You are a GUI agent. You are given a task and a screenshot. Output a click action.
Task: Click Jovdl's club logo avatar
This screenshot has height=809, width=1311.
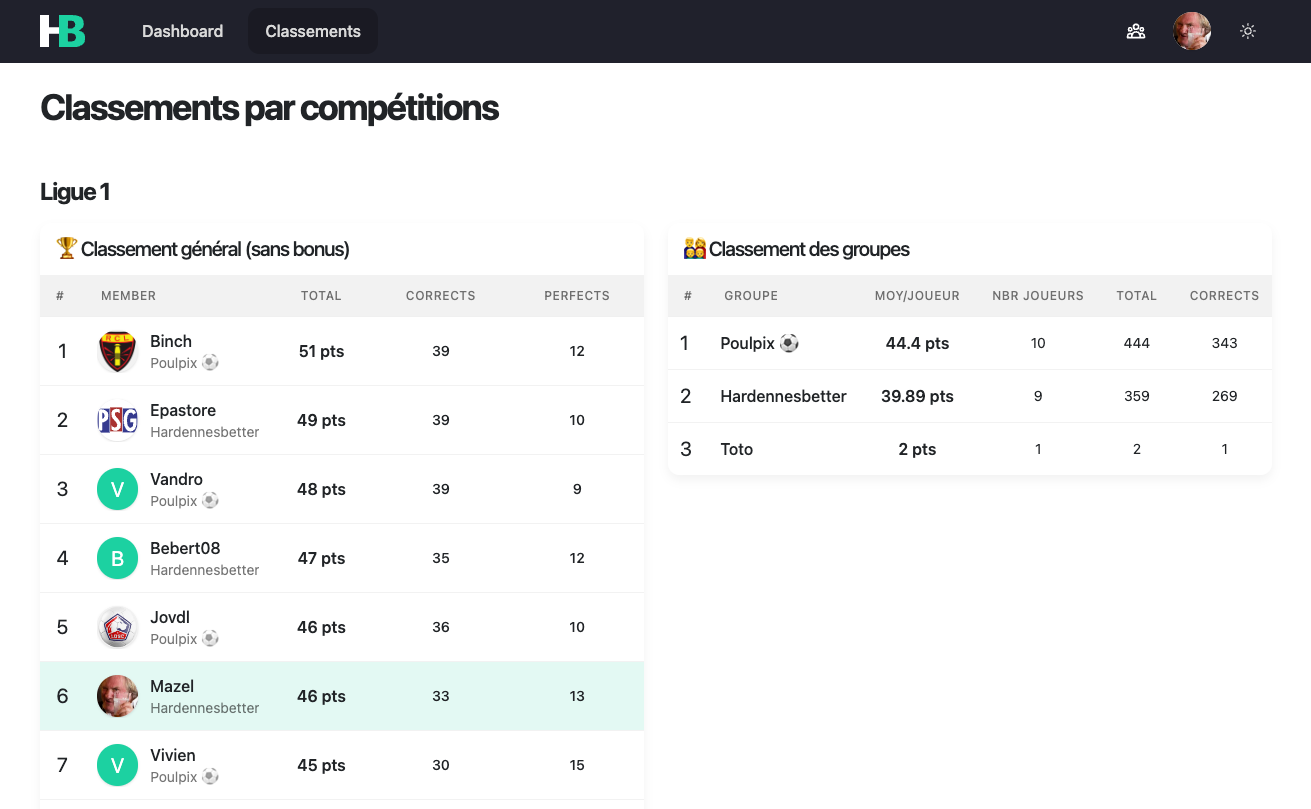coord(117,628)
